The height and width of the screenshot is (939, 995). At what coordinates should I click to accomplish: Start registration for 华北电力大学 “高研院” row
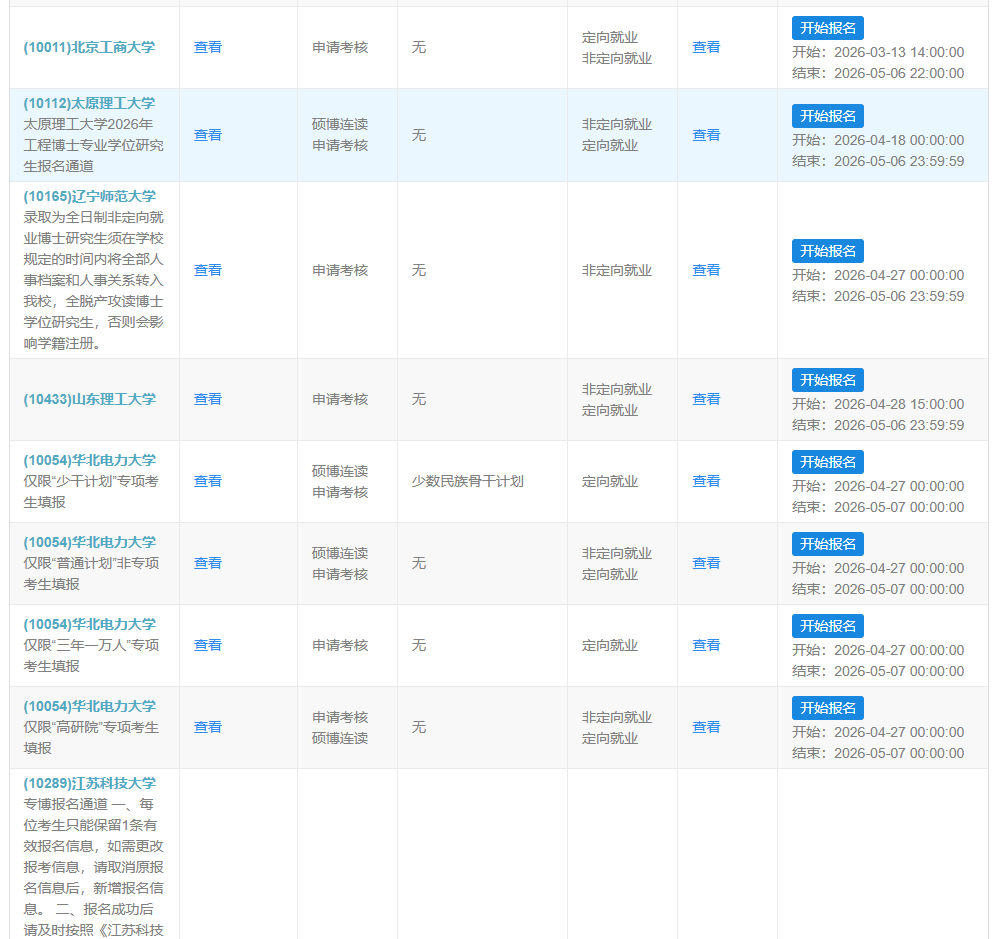(x=827, y=708)
